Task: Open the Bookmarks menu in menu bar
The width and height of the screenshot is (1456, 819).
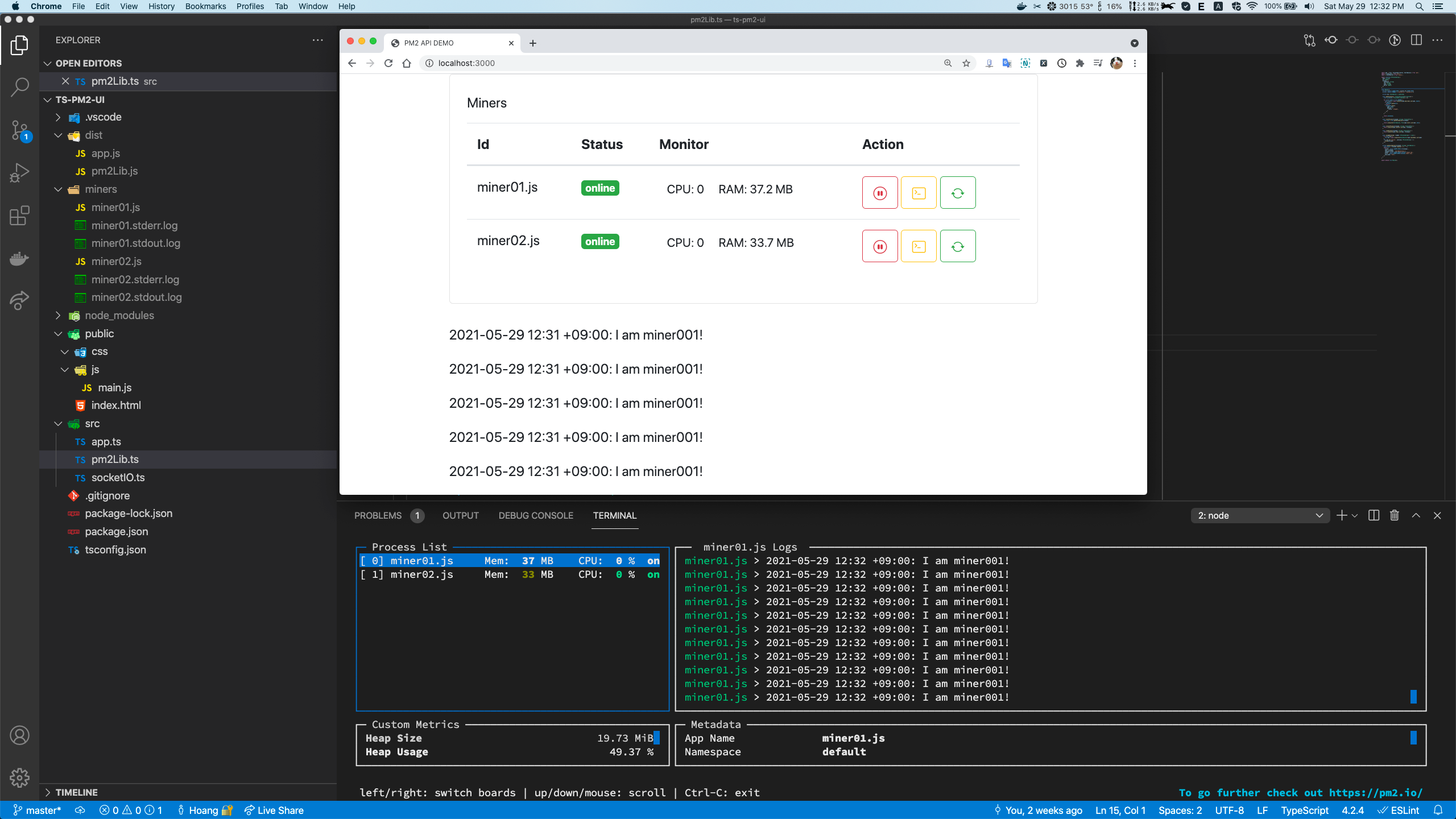Action: click(205, 6)
